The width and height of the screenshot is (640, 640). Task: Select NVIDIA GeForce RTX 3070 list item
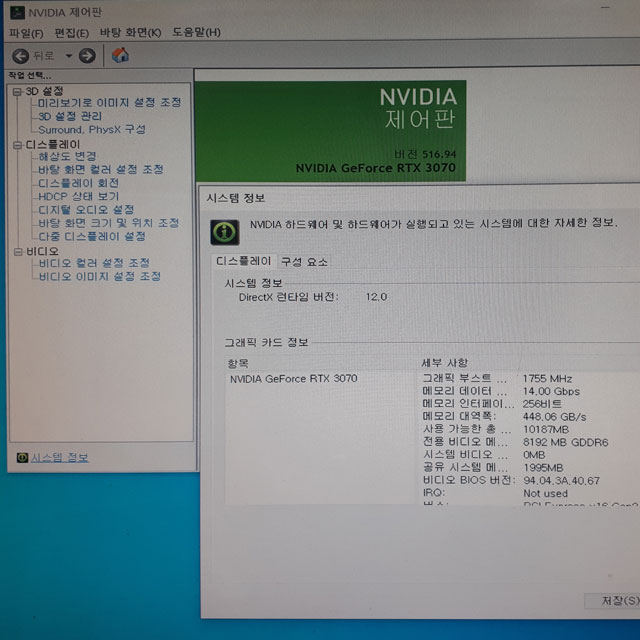click(x=293, y=379)
